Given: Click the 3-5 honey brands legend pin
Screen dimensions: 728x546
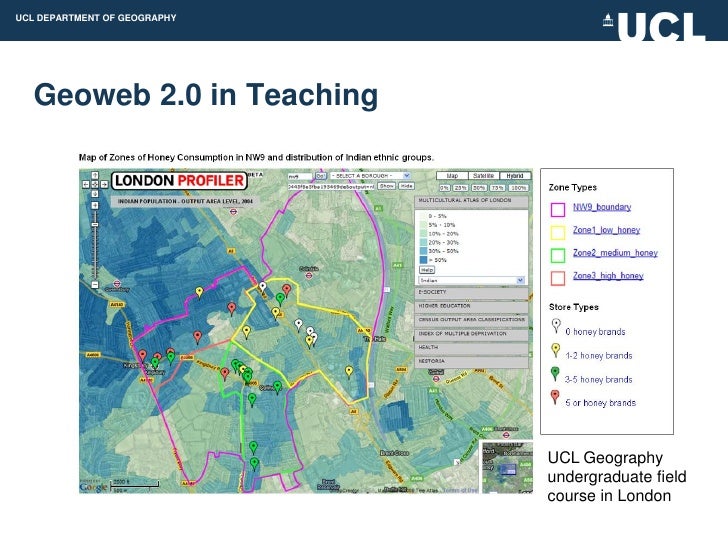Looking at the screenshot, I should (x=555, y=374).
